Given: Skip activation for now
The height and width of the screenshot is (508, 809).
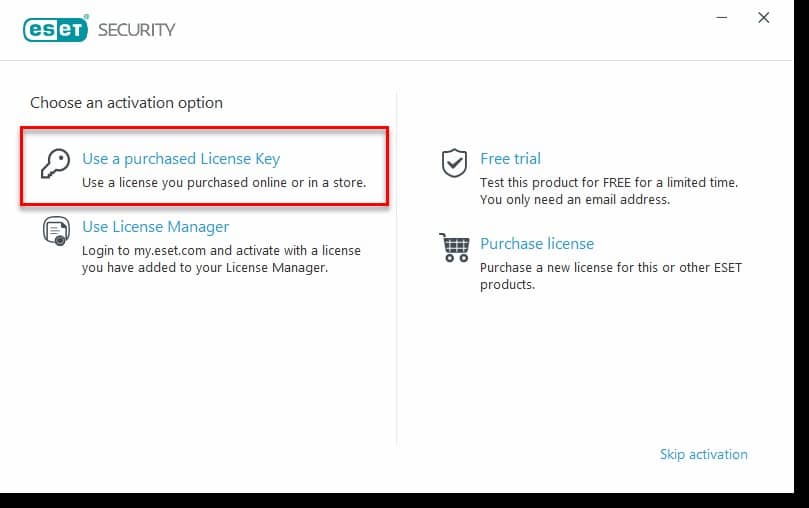Looking at the screenshot, I should 703,454.
